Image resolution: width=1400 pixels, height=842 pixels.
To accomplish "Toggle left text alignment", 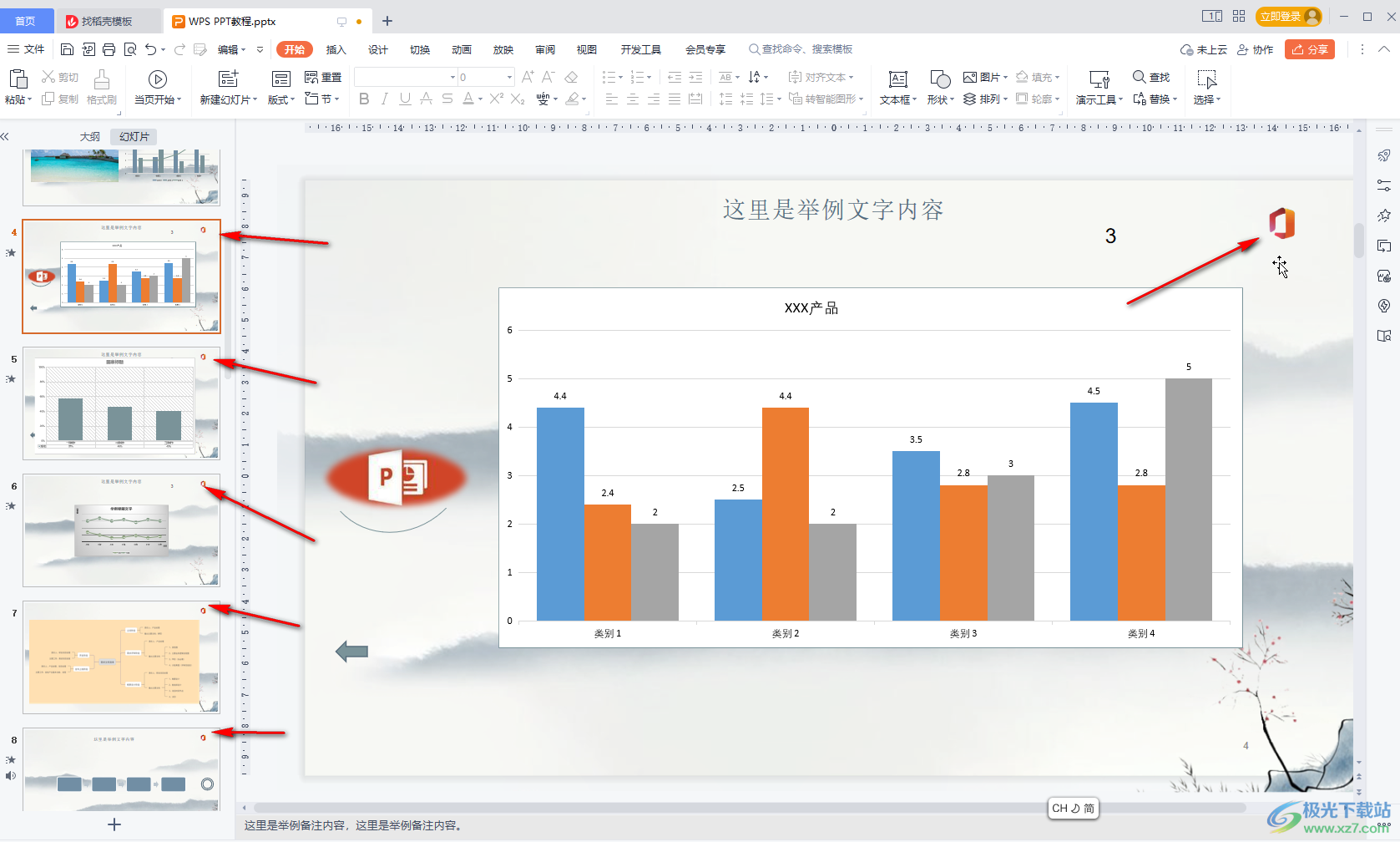I will (612, 99).
